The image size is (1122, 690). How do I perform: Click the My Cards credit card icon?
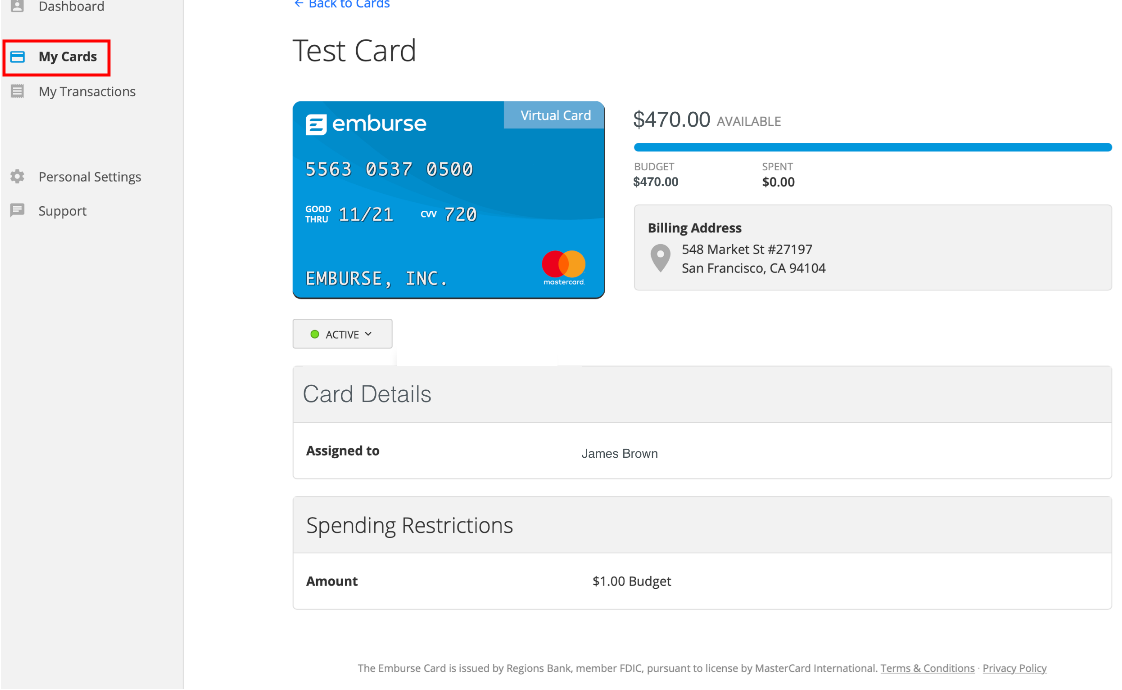point(17,57)
